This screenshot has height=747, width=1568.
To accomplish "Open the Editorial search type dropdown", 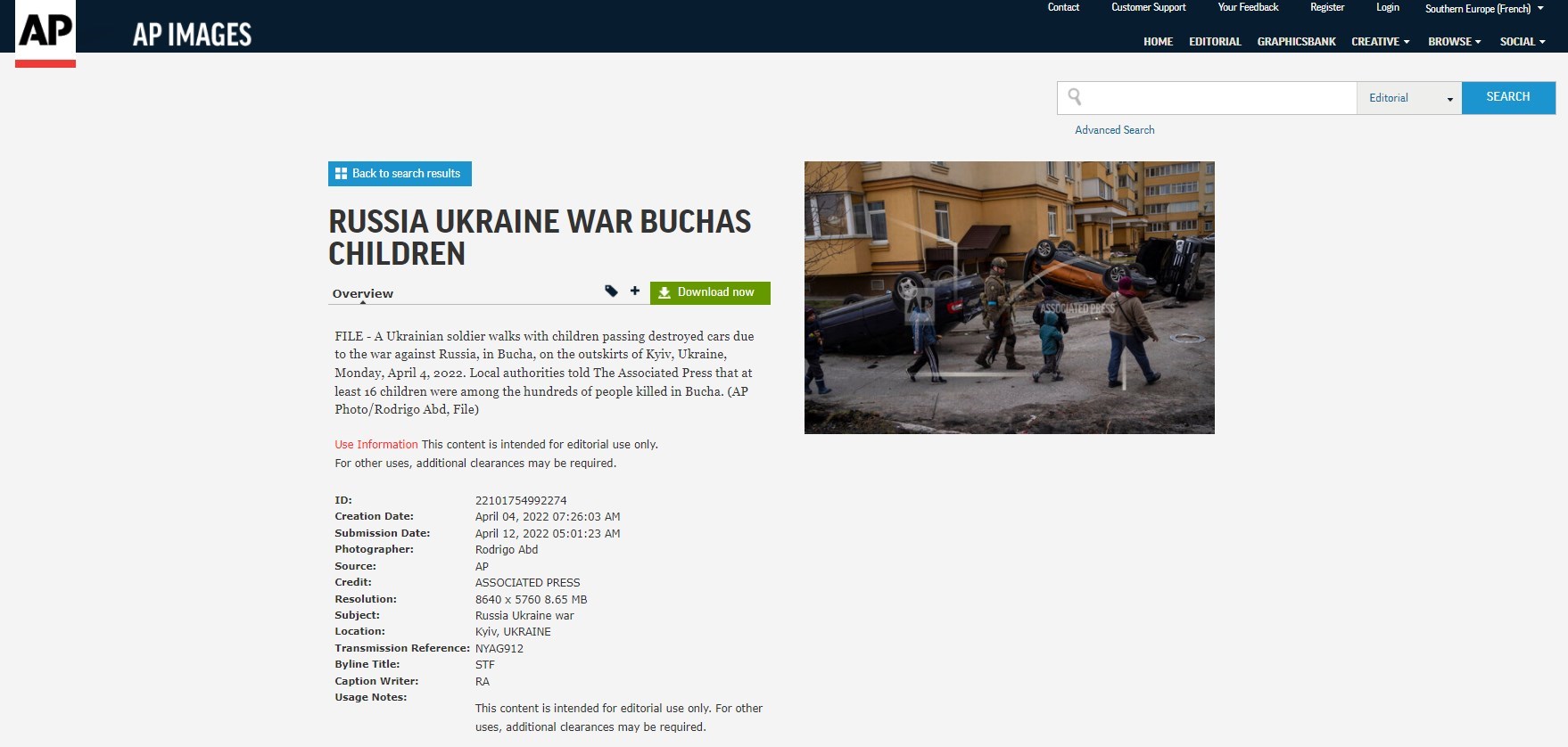I will [x=1409, y=98].
